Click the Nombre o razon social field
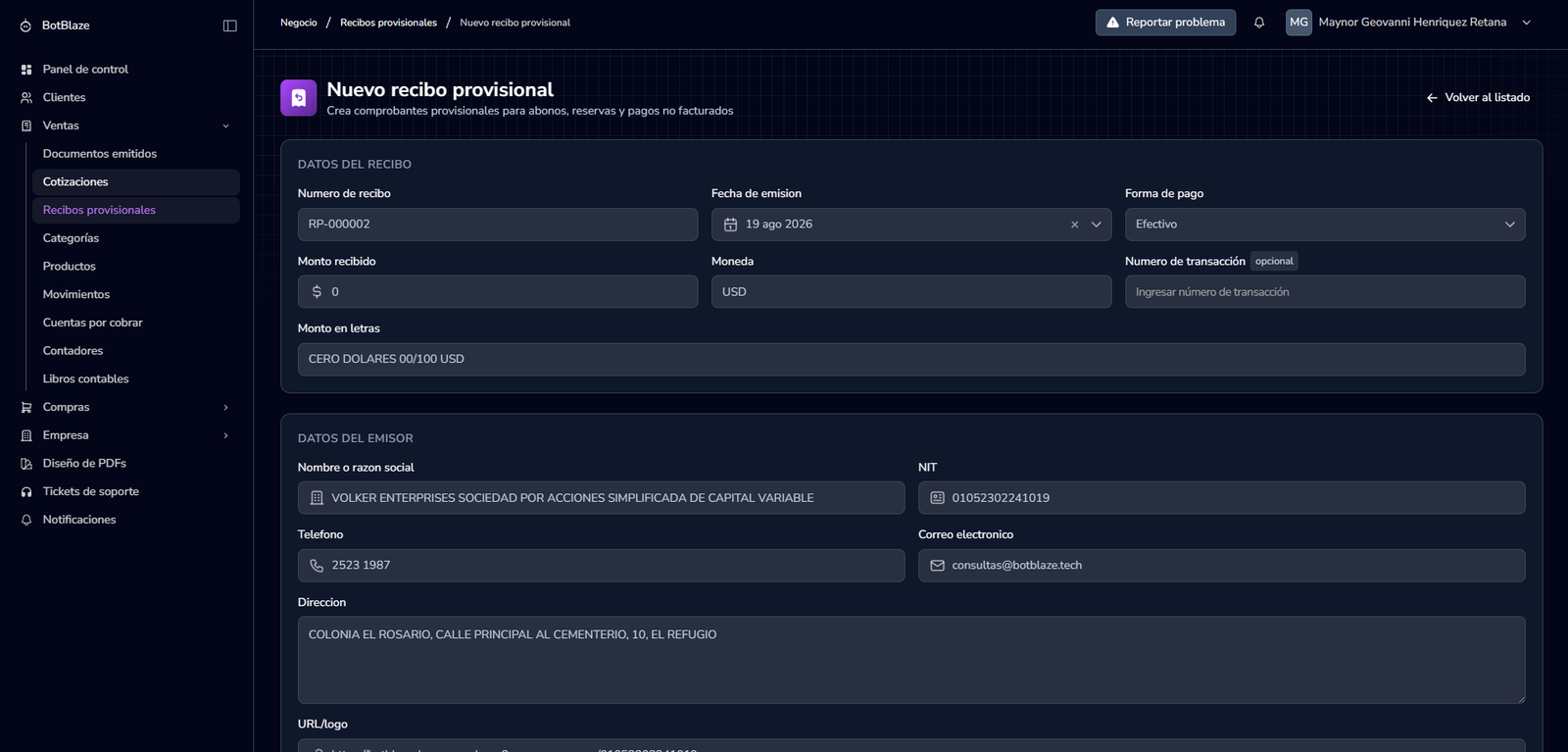The height and width of the screenshot is (752, 1568). (601, 498)
